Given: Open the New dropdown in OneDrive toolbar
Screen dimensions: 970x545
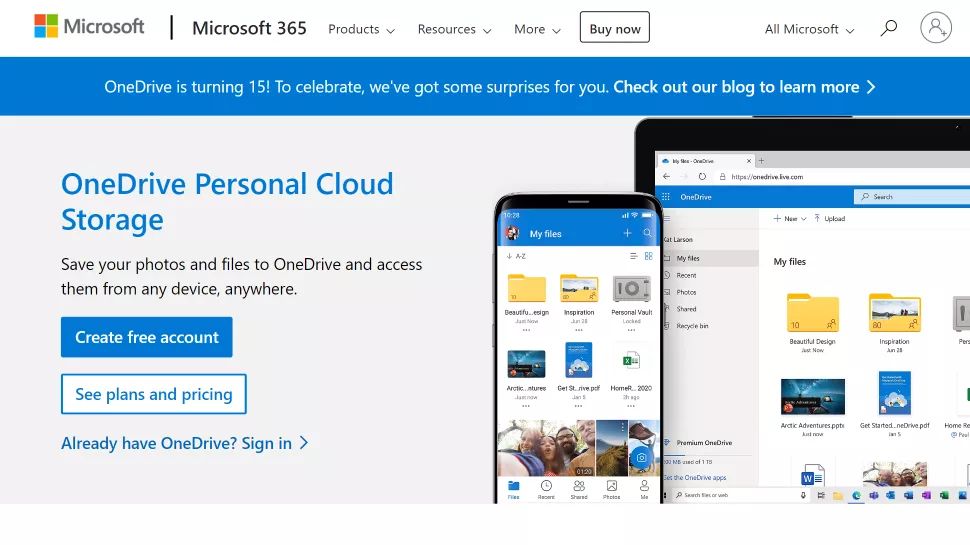Looking at the screenshot, I should point(790,218).
